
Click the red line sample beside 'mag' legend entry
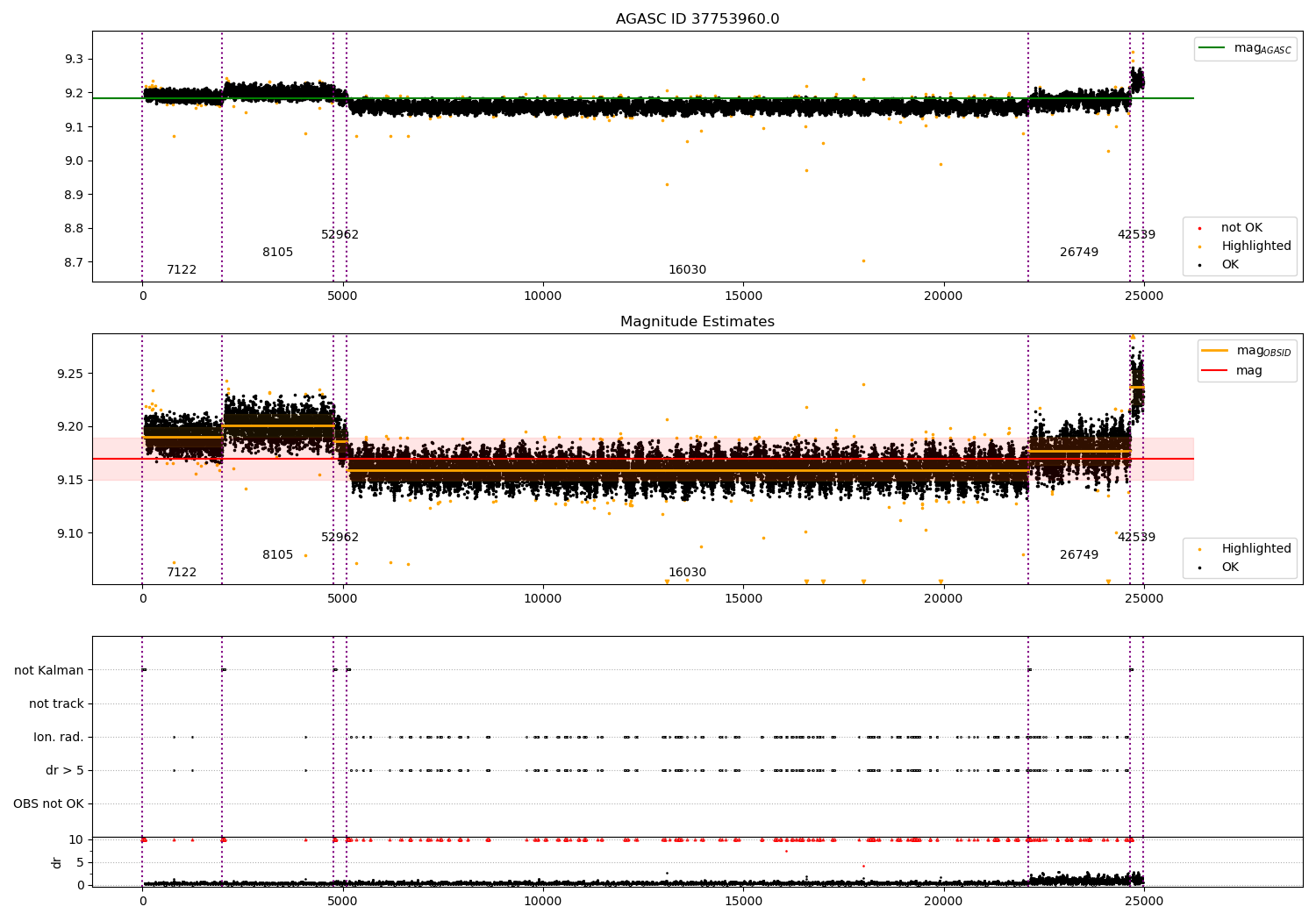tap(1214, 371)
